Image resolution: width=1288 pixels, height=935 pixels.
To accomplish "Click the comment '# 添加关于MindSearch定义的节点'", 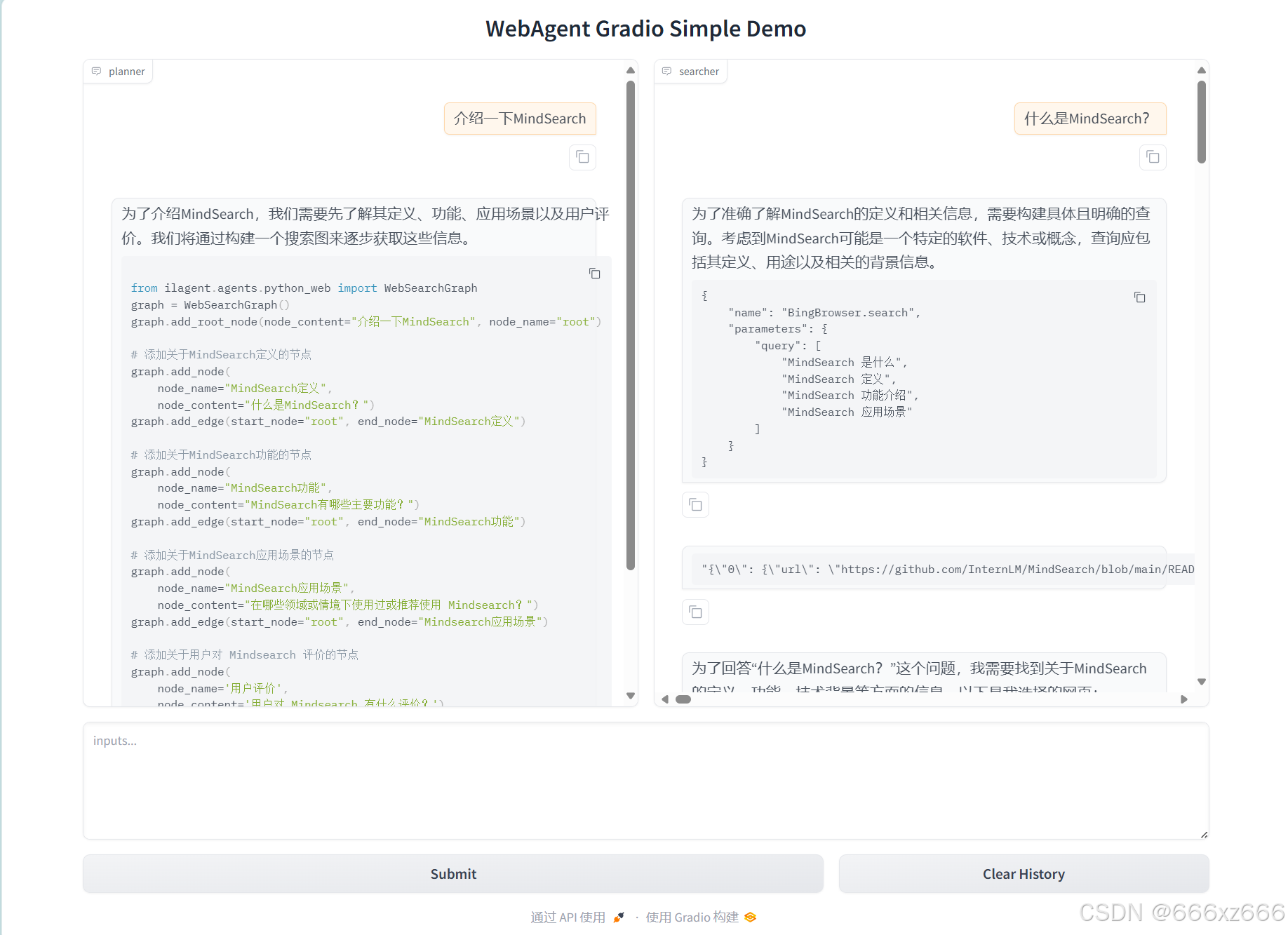I will click(x=221, y=355).
